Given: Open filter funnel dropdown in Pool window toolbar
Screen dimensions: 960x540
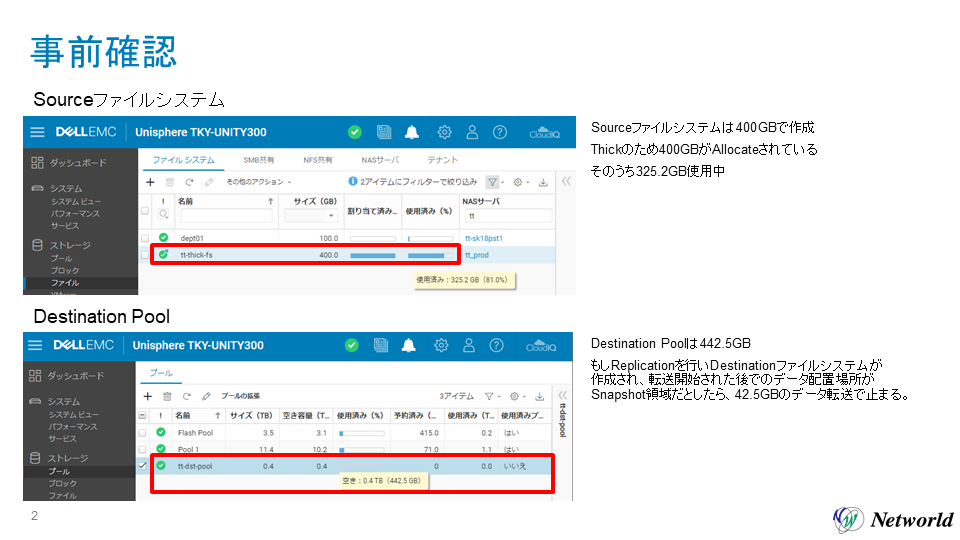Looking at the screenshot, I should pyautogui.click(x=492, y=396).
